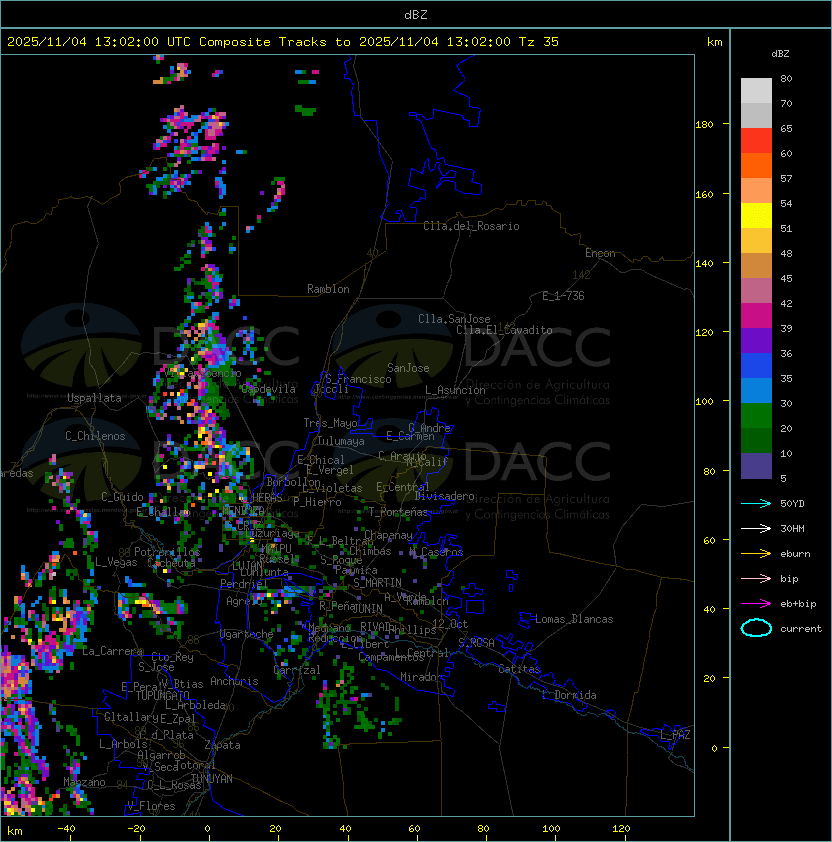The width and height of the screenshot is (832, 842).
Task: Select the red 65 dBZ legend swatch
Action: pos(756,140)
